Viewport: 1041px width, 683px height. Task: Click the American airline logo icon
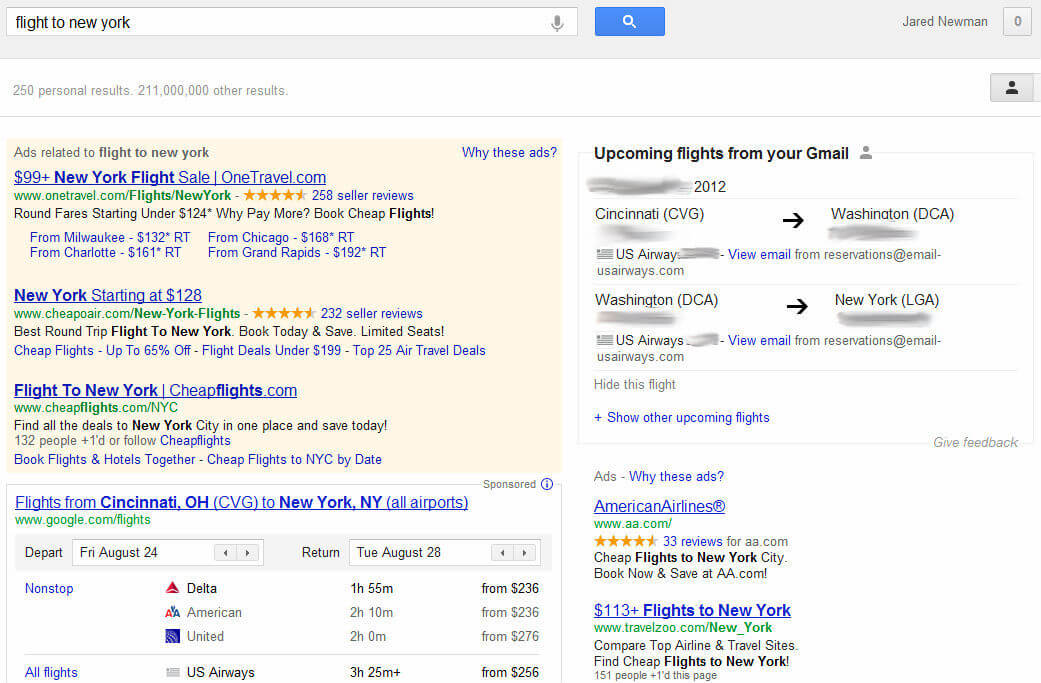(x=172, y=612)
